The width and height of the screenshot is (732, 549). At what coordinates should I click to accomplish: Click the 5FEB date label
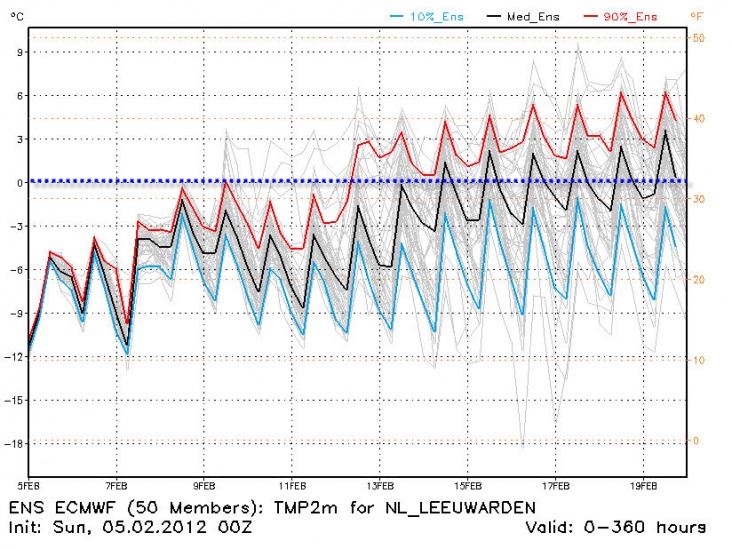tap(28, 486)
